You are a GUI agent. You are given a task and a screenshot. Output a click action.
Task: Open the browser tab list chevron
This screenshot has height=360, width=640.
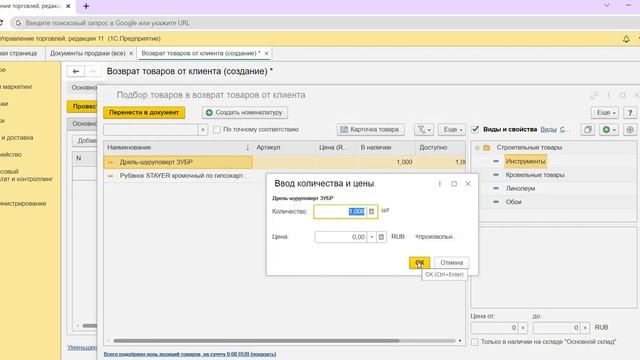pyautogui.click(x=607, y=5)
